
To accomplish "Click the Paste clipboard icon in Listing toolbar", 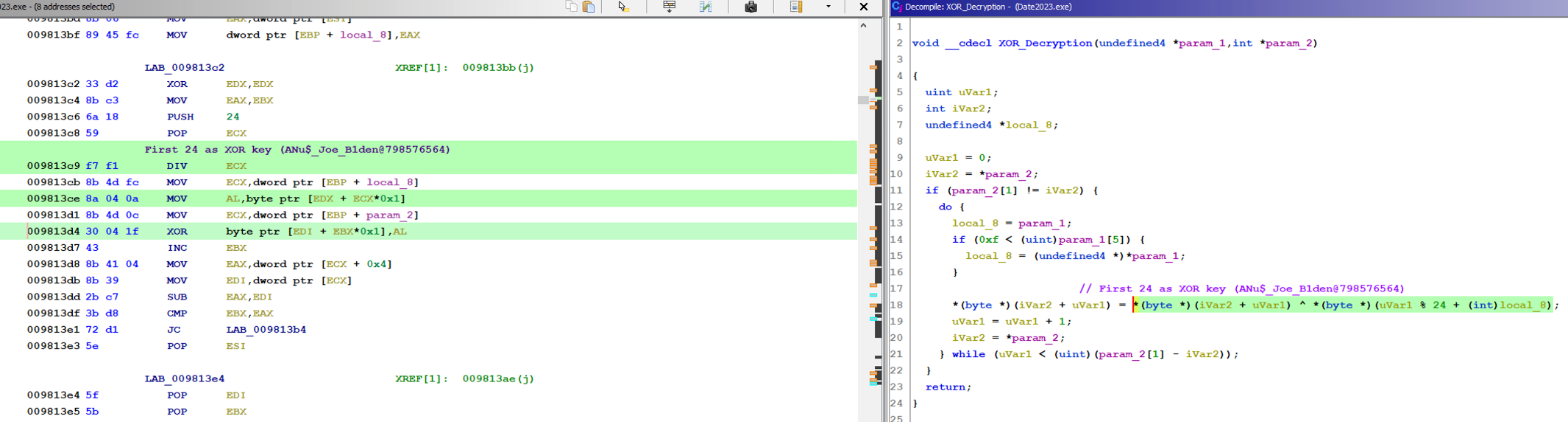I will [589, 7].
